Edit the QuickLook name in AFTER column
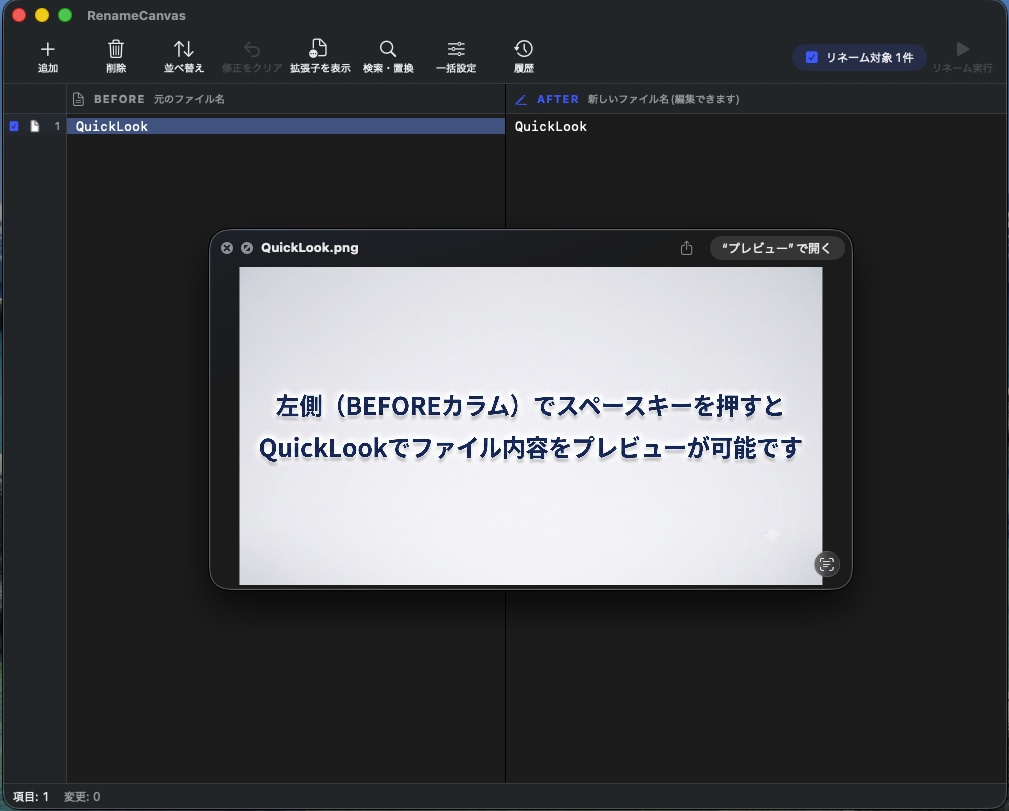 [551, 126]
